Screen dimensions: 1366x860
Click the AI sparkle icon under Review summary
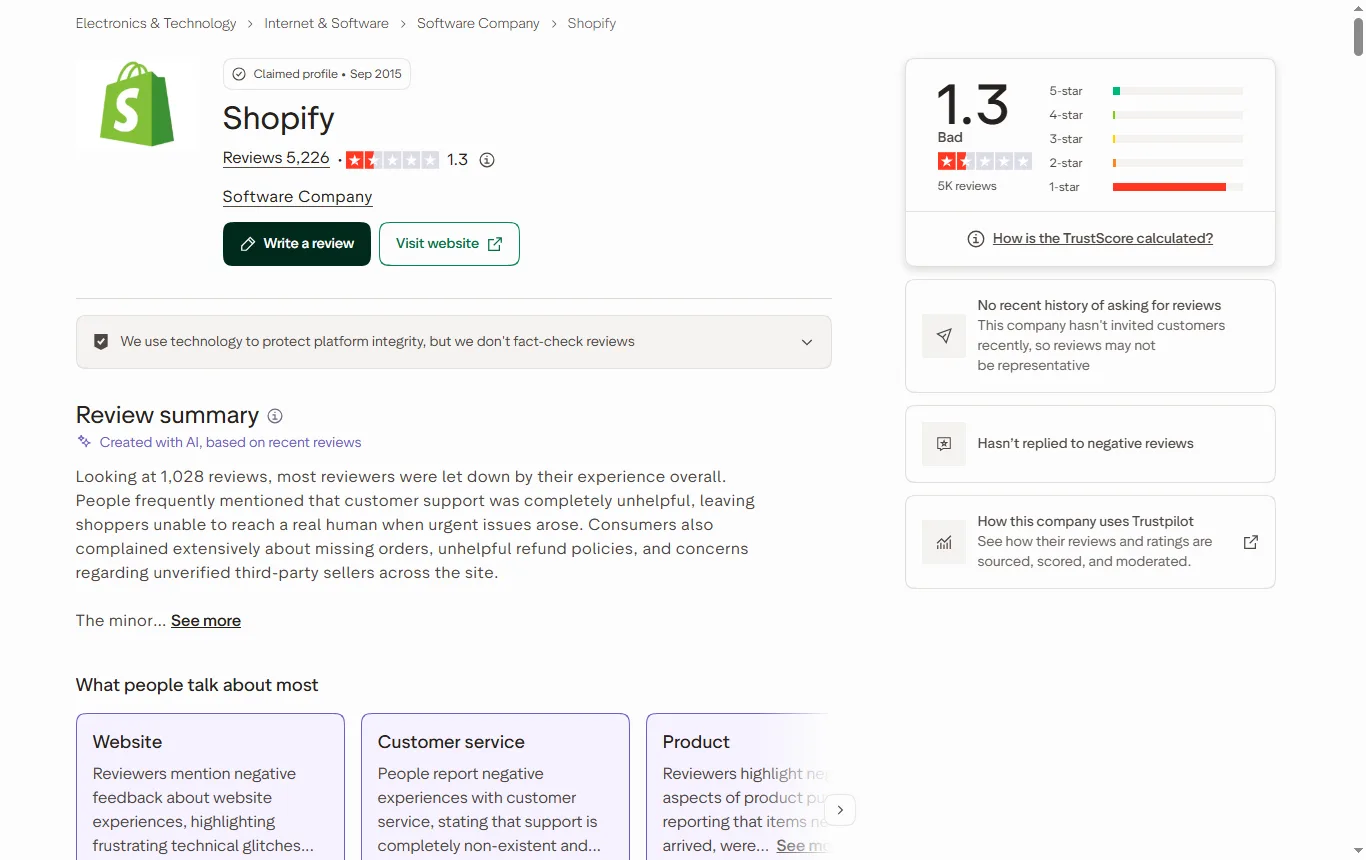point(85,442)
